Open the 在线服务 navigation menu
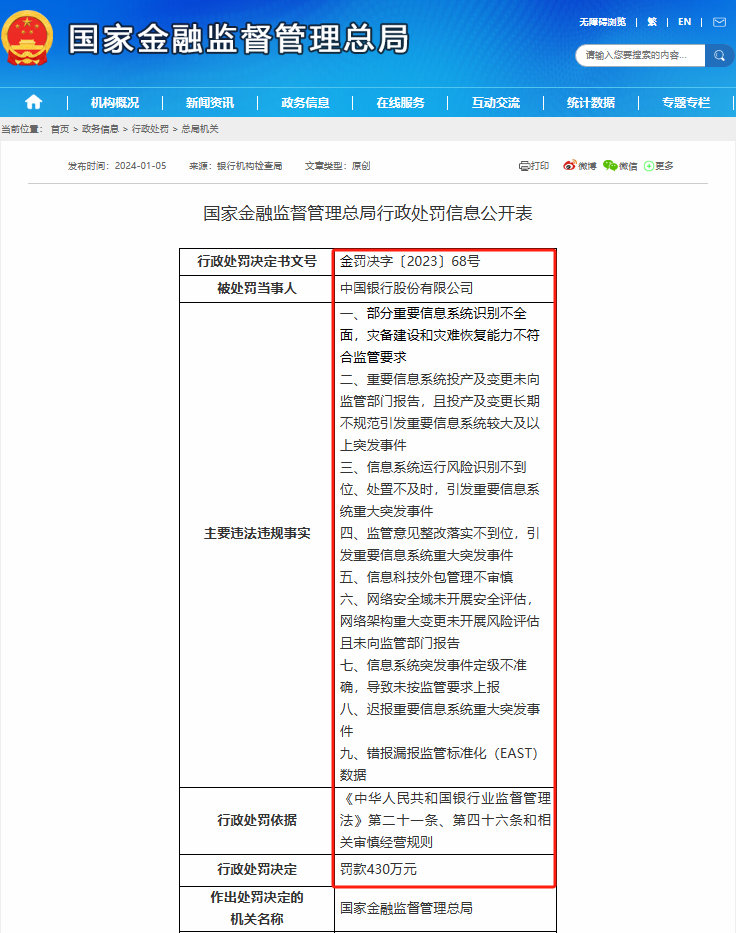 pos(400,102)
